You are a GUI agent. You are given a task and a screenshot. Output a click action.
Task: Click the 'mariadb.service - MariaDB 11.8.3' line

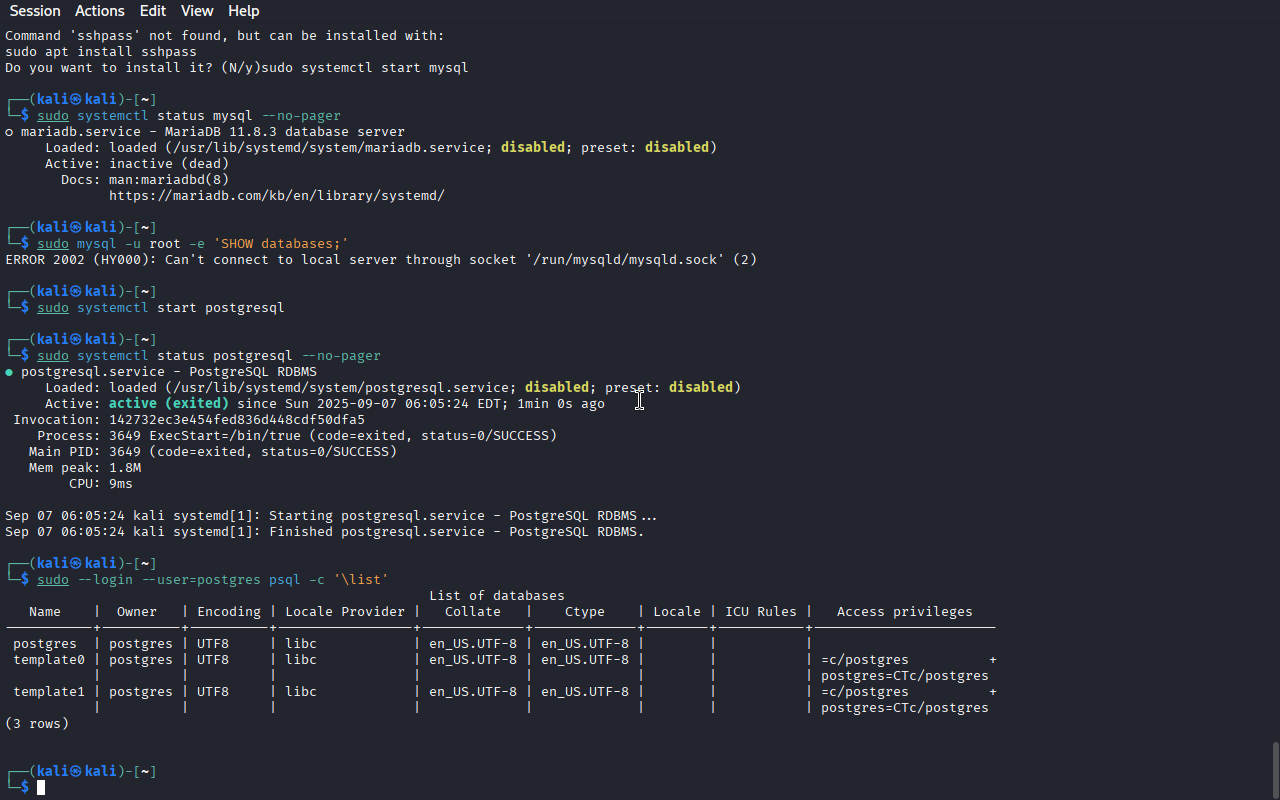205,132
